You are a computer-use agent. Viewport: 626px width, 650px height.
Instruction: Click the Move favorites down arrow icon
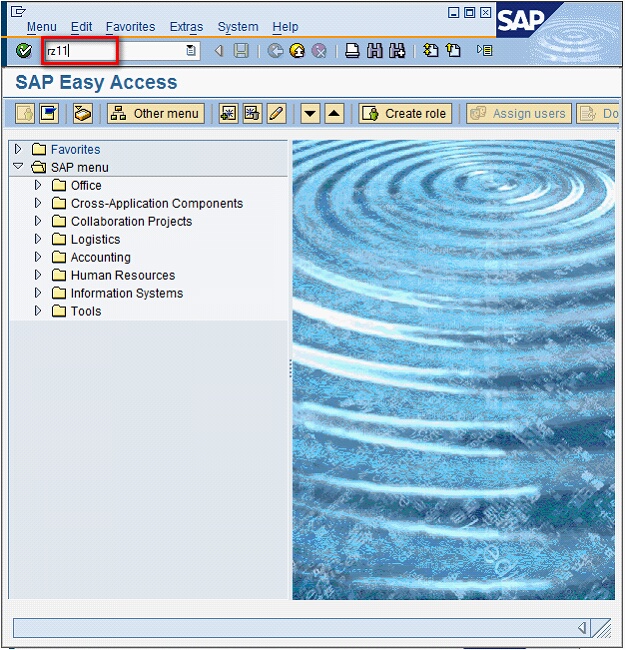[310, 114]
